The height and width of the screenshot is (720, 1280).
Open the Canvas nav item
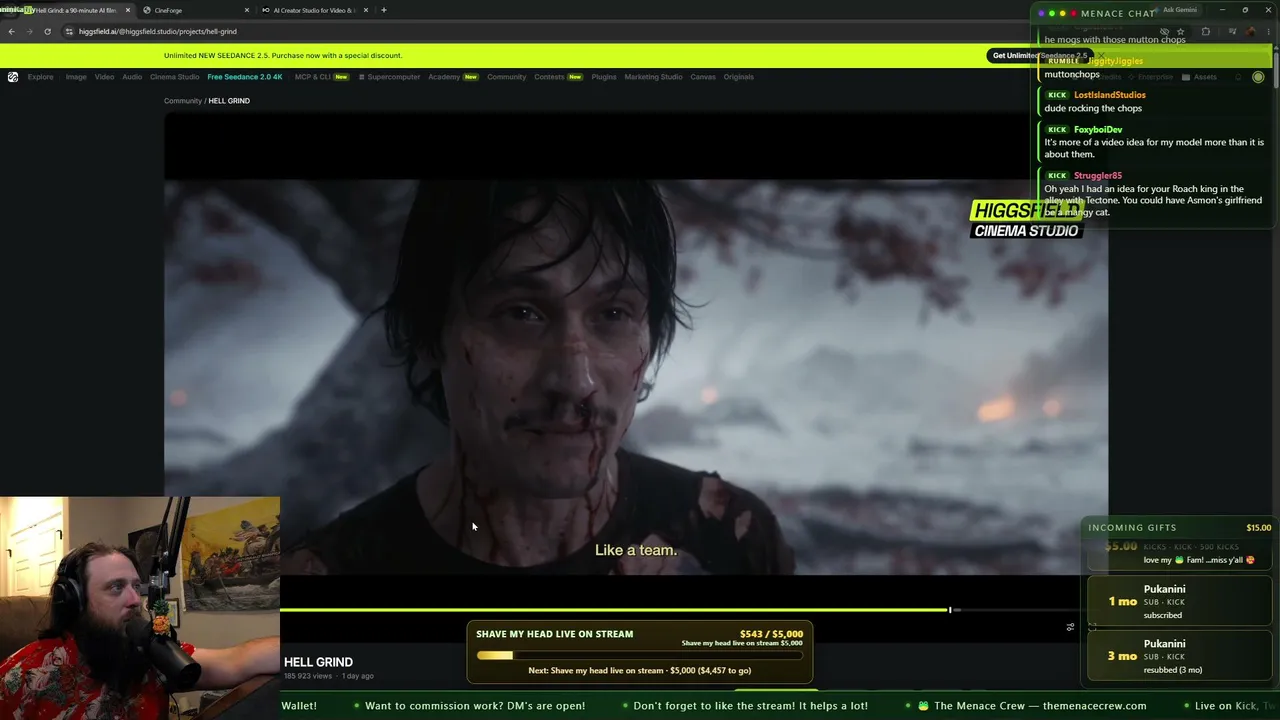703,77
